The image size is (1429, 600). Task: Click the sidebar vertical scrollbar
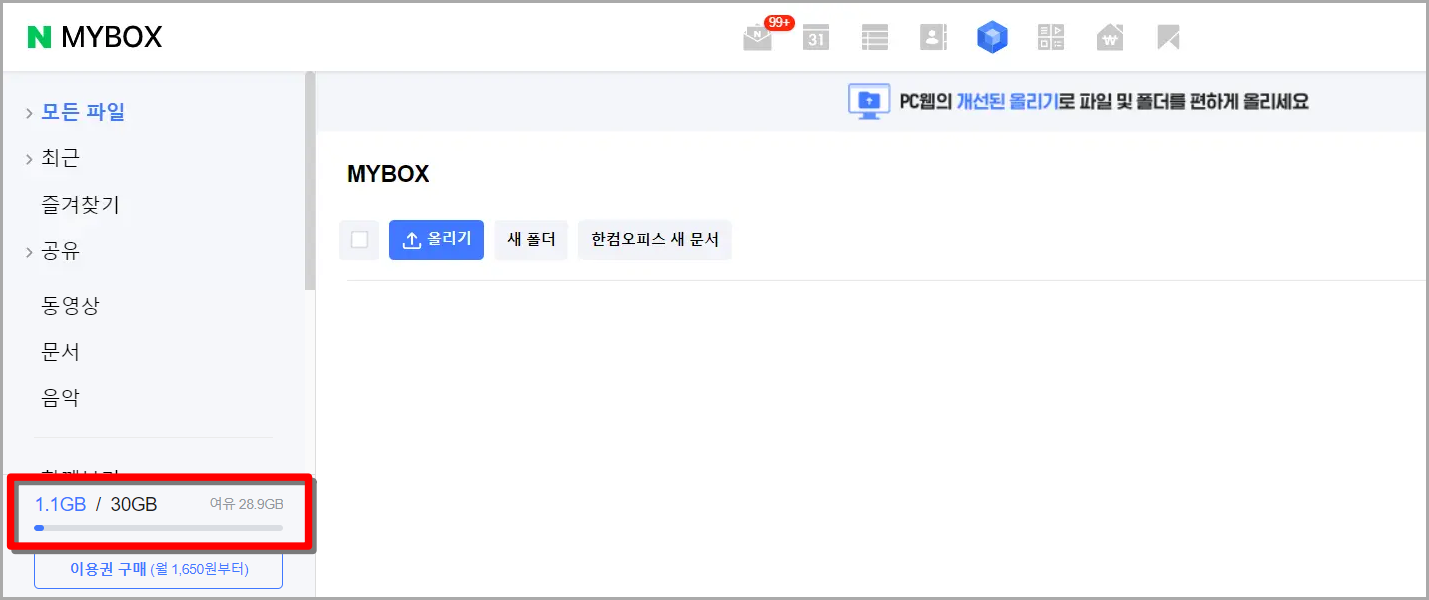[x=310, y=180]
